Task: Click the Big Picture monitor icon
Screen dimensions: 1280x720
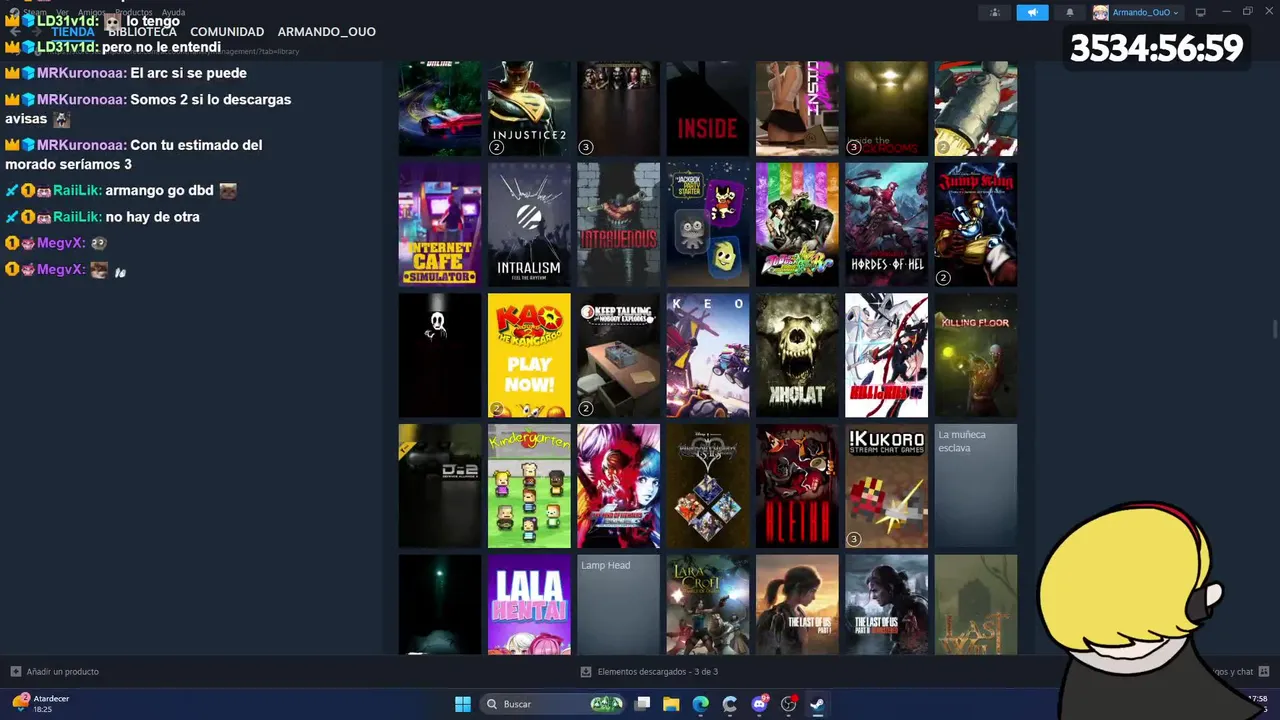Action: [x=1201, y=12]
